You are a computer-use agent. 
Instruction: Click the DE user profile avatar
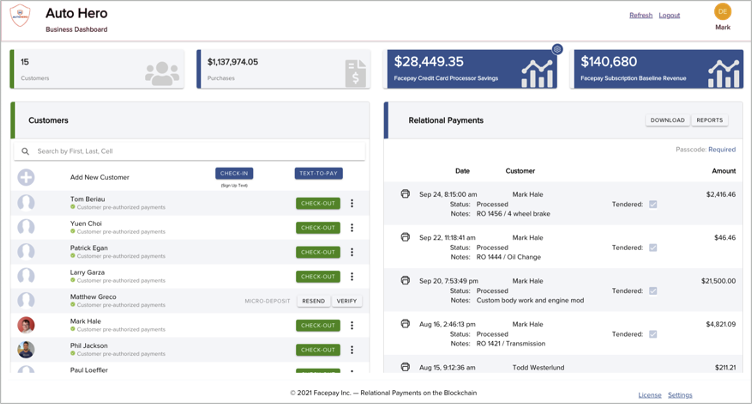point(722,12)
